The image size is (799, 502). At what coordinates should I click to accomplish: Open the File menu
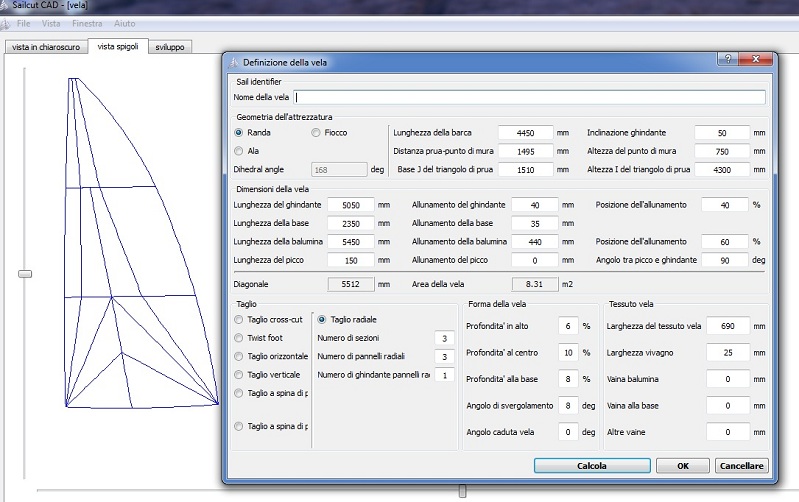(23, 23)
